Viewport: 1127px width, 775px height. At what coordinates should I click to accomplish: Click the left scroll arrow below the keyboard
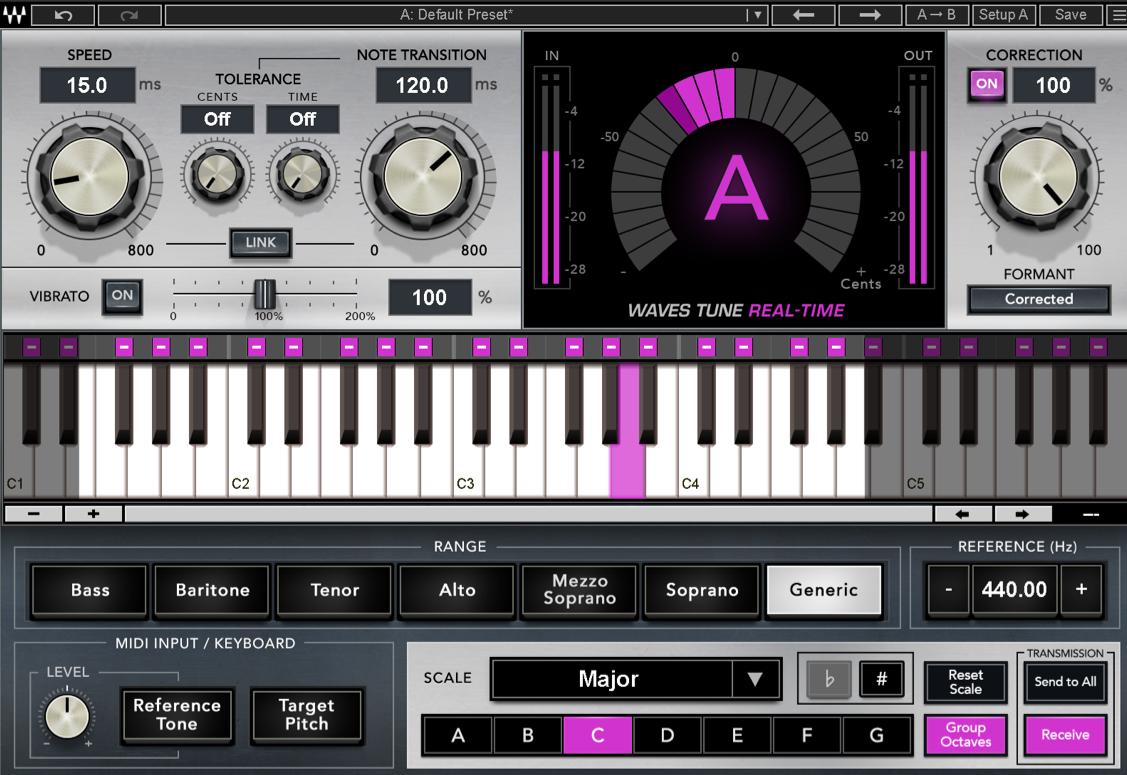point(962,513)
